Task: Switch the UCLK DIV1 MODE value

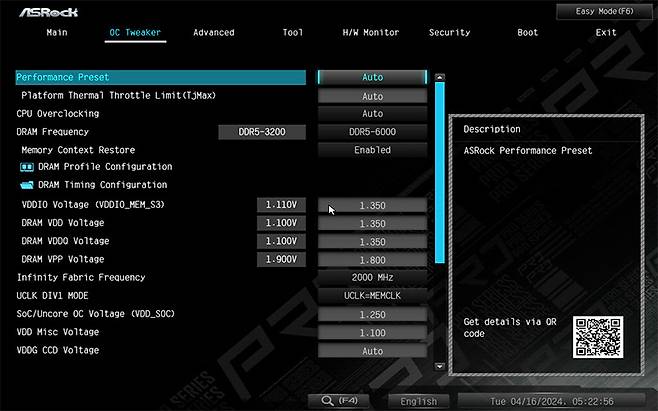Action: pos(372,296)
